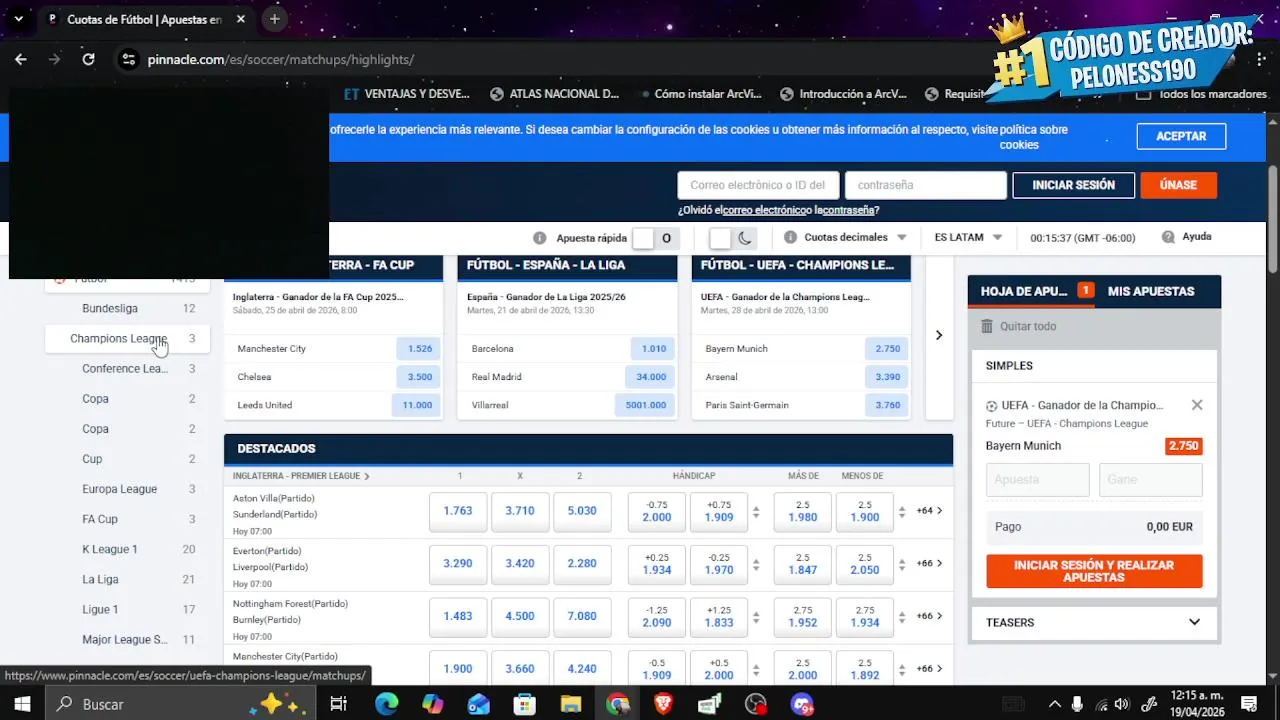Screen dimensions: 1280x720
Task: Click the orange ÚNASE button
Action: [x=1178, y=185]
